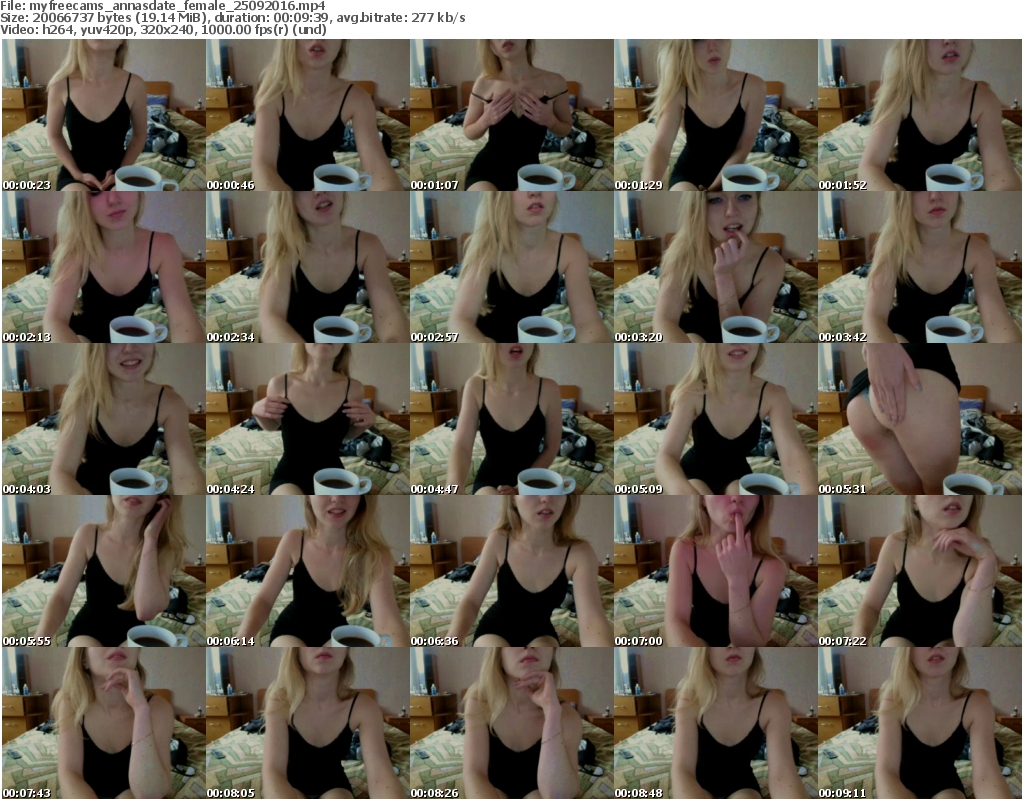
Task: Select the thumbnail stamped 00:07:43
Action: pos(104,723)
